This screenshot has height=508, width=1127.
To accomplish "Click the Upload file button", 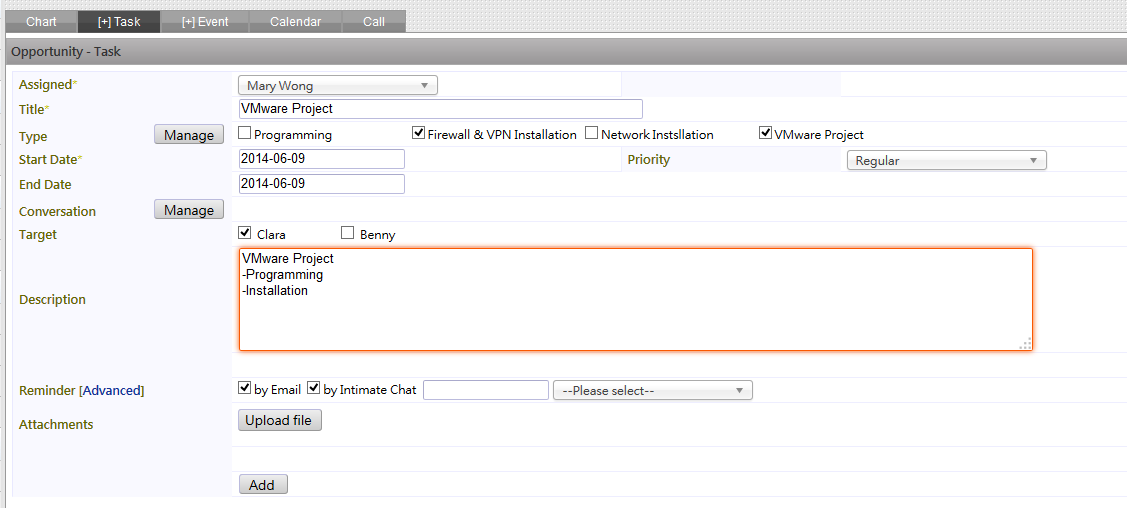I will coord(280,420).
